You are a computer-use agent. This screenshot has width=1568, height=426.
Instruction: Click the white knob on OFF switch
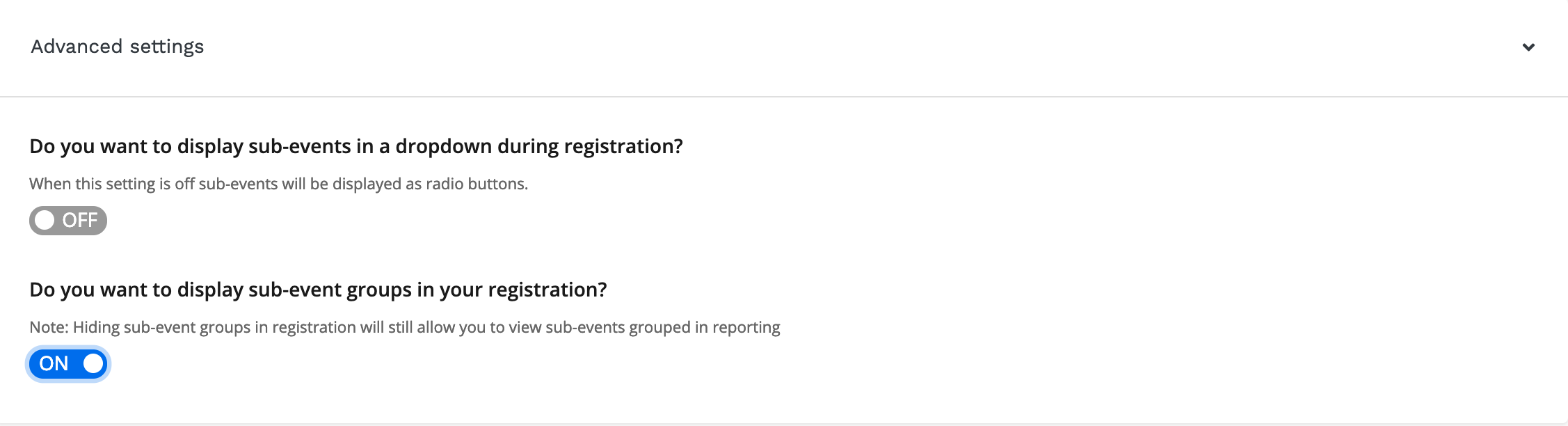pos(45,221)
